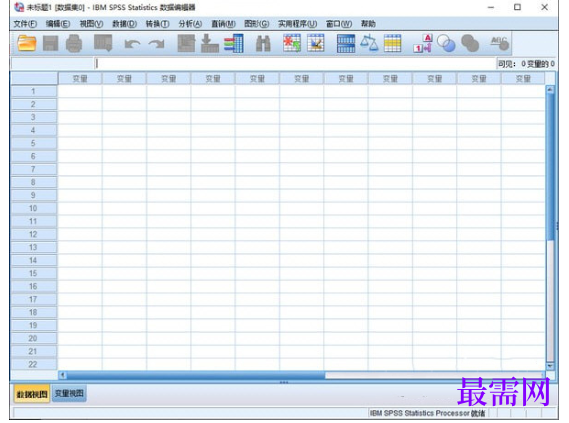This screenshot has width=569, height=423.
Task: Click the Redo arrow icon
Action: click(x=156, y=44)
